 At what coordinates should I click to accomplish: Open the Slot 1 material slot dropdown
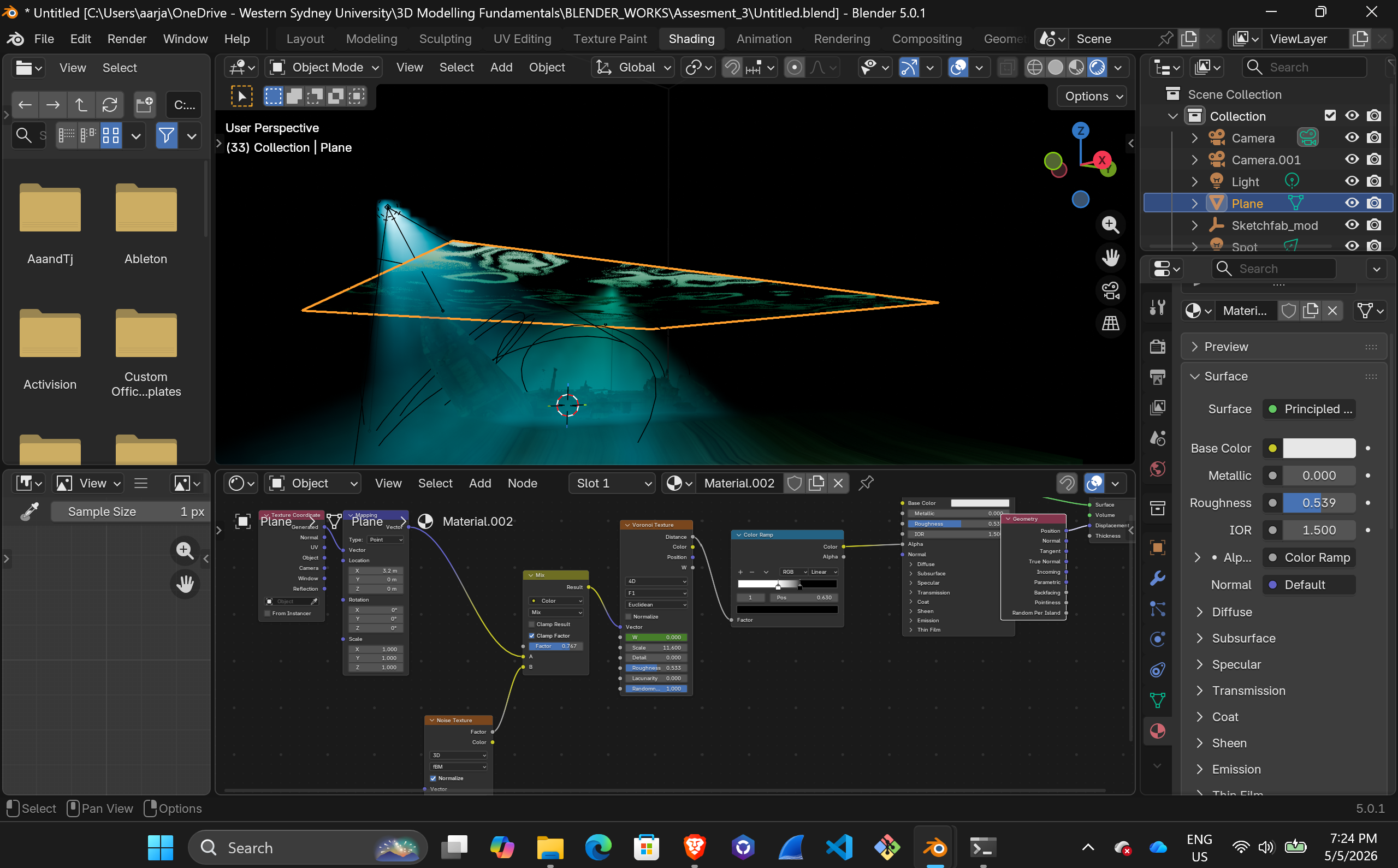[612, 483]
